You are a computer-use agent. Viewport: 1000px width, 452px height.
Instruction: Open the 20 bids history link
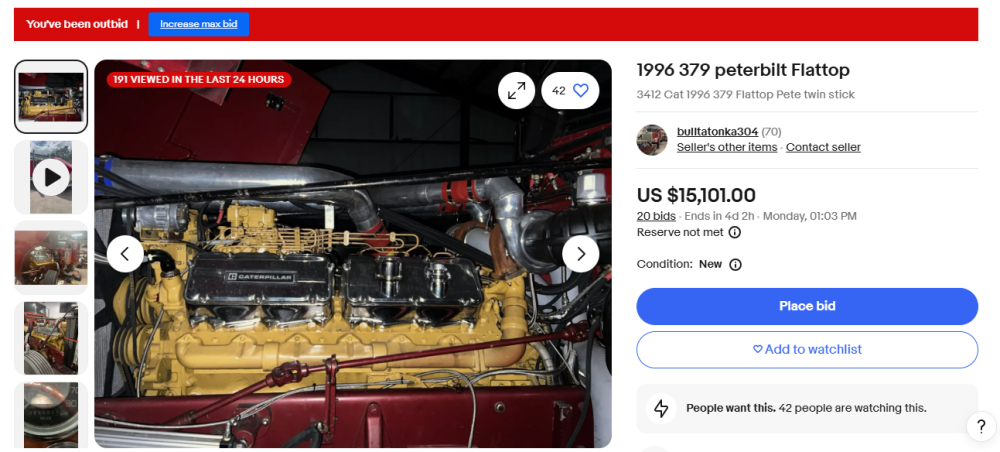(656, 216)
